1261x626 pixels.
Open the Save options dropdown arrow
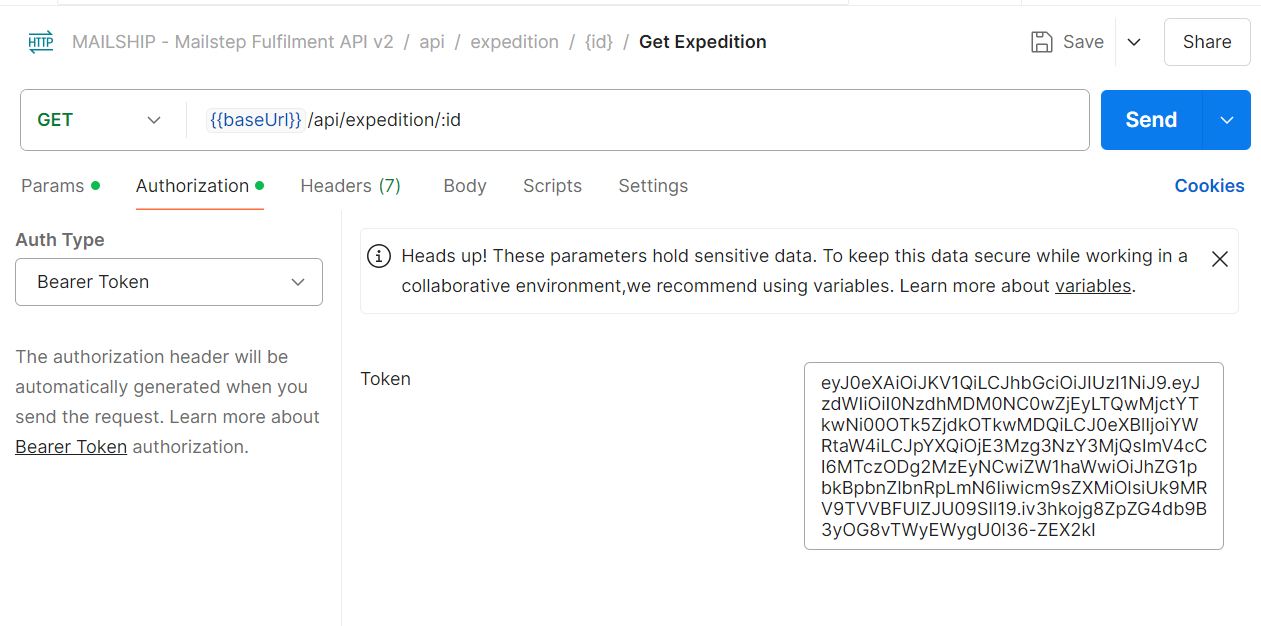click(x=1134, y=42)
